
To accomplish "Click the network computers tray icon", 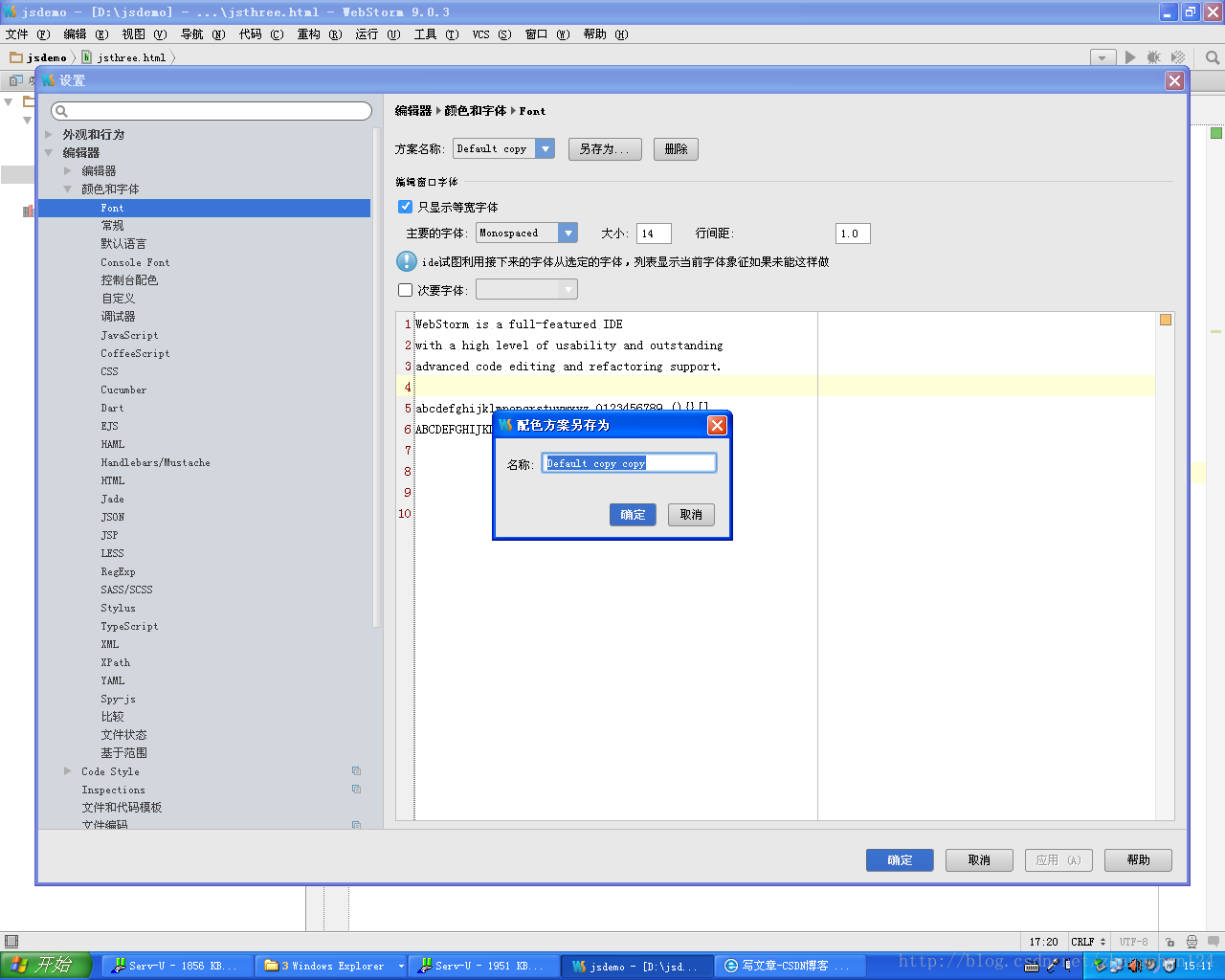I will coord(1117,966).
